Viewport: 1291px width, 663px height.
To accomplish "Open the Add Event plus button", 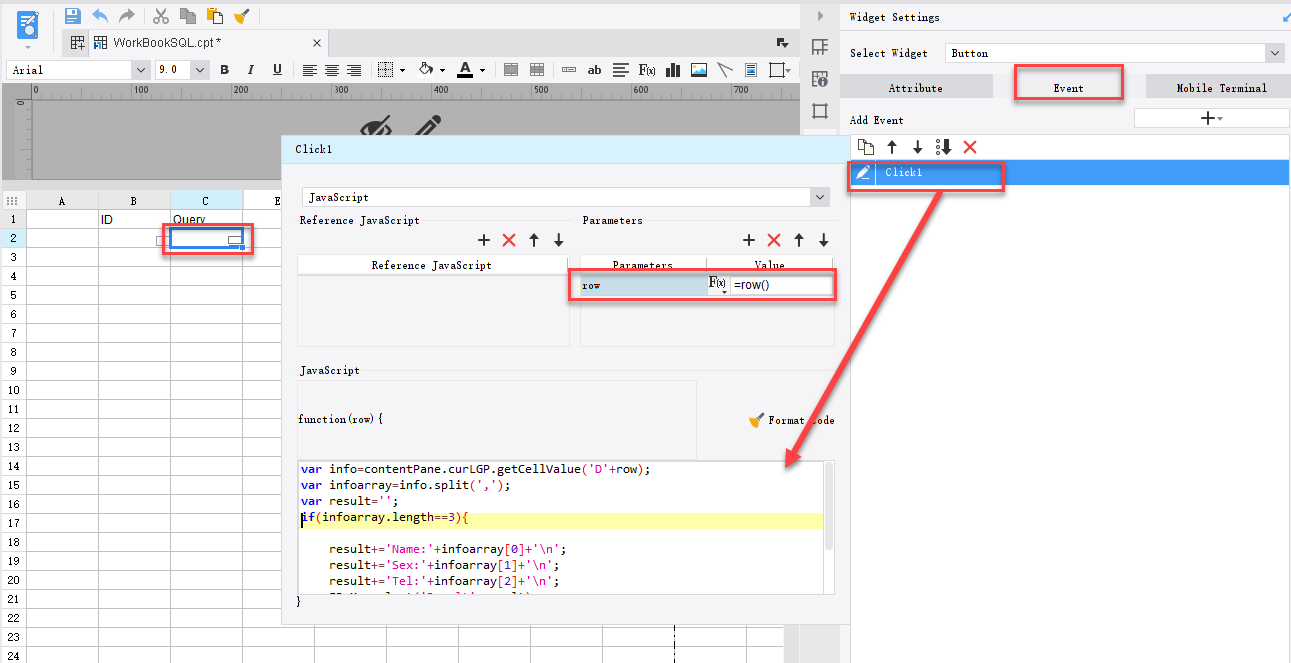I will point(1209,117).
